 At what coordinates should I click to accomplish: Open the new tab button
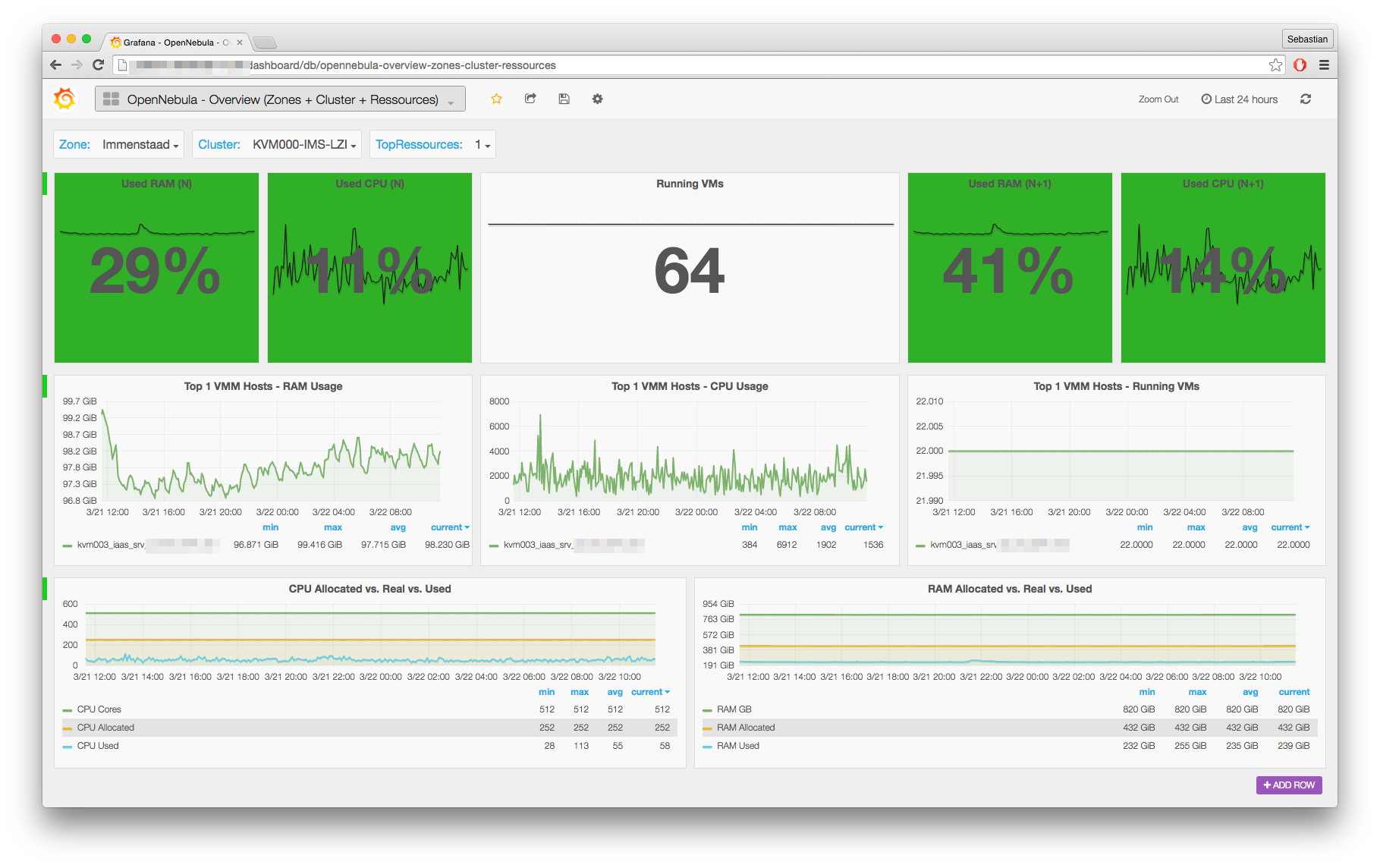coord(264,42)
